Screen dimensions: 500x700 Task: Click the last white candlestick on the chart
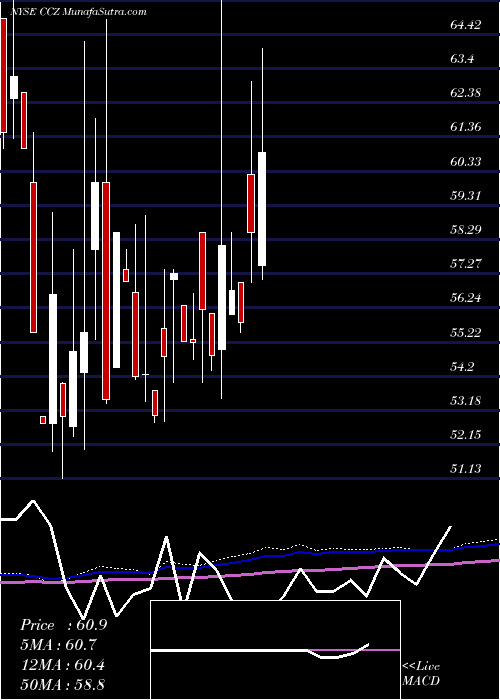262,209
